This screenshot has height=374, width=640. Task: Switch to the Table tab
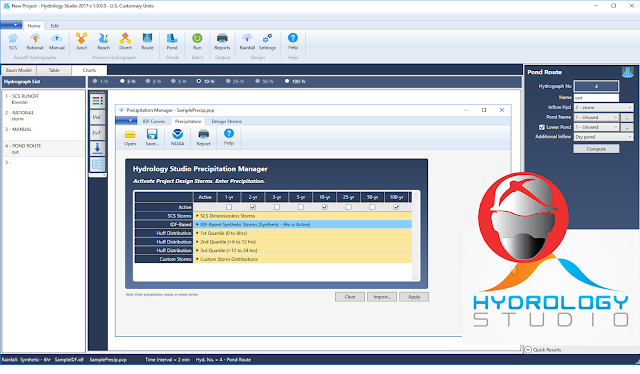tap(54, 70)
